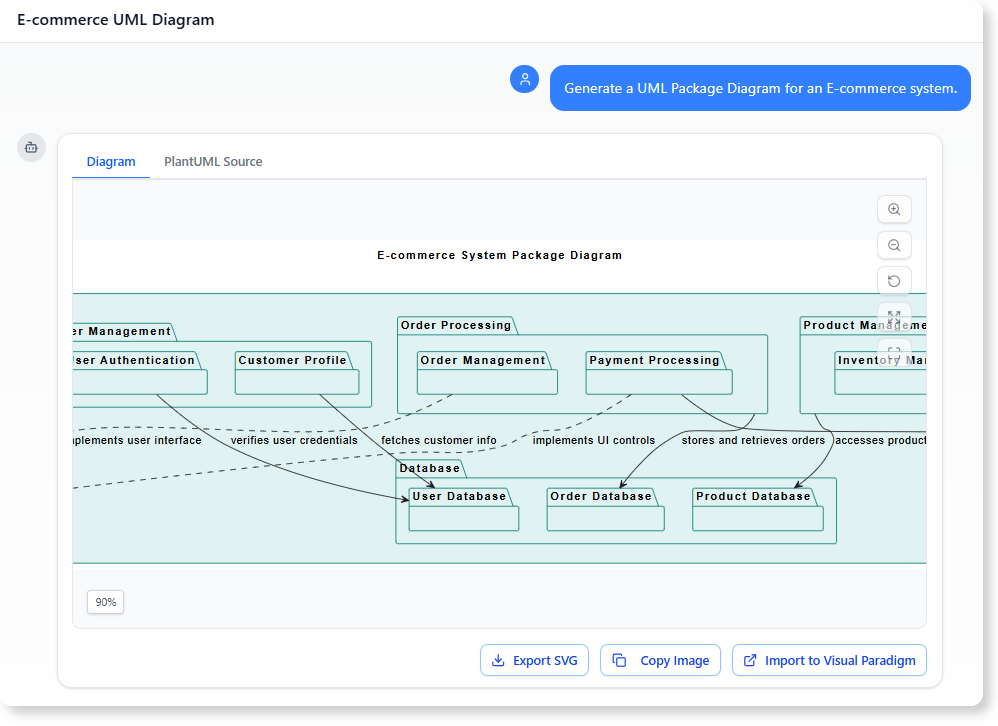Click the fit-to-screen icon below fullscreen
998x726 pixels.
(893, 352)
